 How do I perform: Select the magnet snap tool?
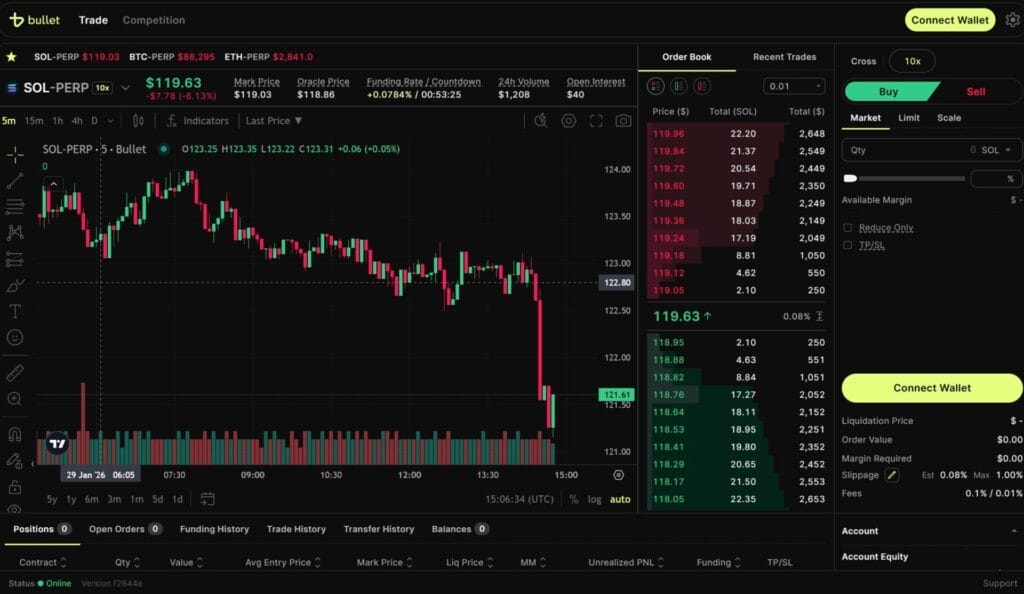pos(15,435)
